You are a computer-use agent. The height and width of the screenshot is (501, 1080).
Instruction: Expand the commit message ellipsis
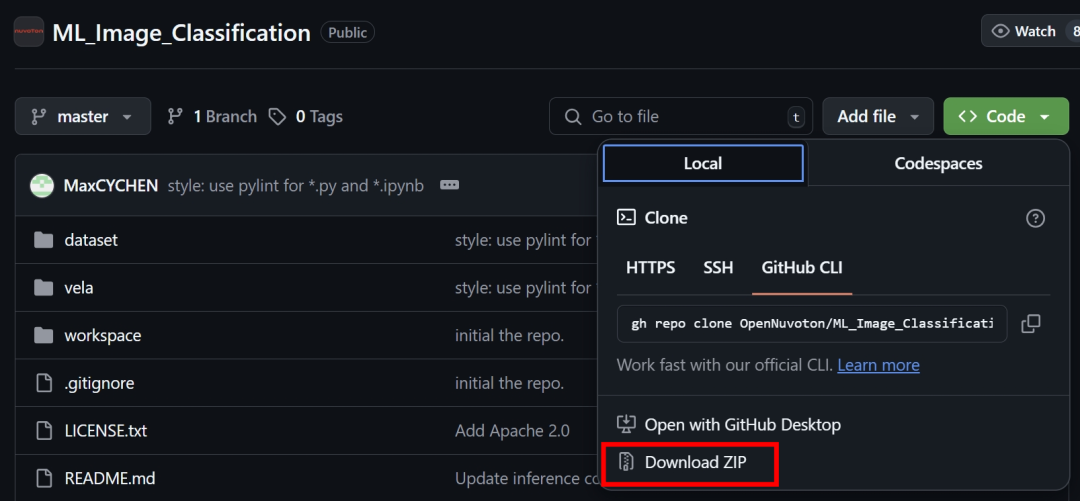(x=449, y=185)
